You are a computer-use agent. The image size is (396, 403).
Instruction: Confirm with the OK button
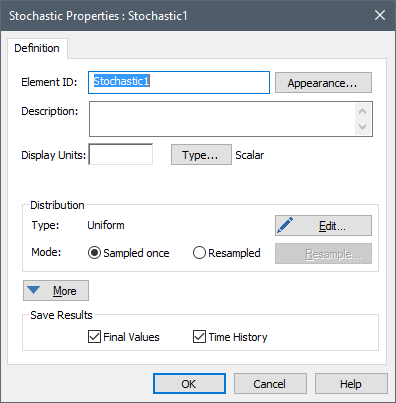click(189, 384)
